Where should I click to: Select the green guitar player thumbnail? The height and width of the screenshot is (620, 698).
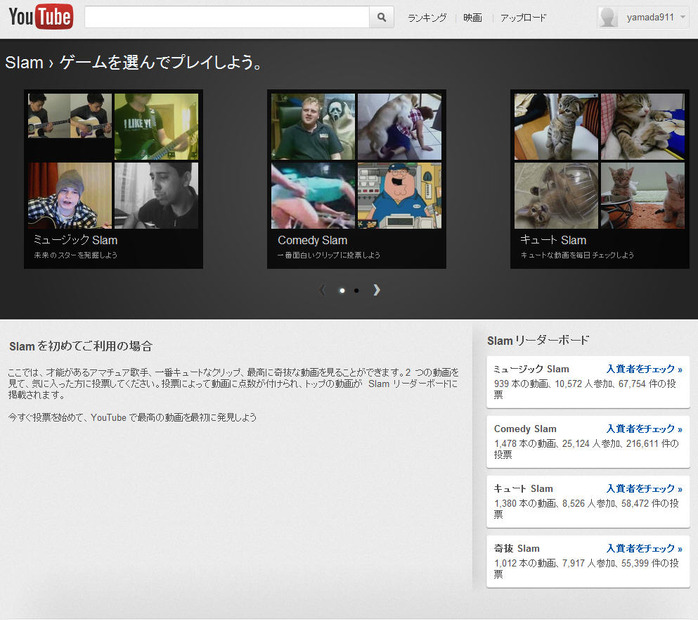point(156,126)
